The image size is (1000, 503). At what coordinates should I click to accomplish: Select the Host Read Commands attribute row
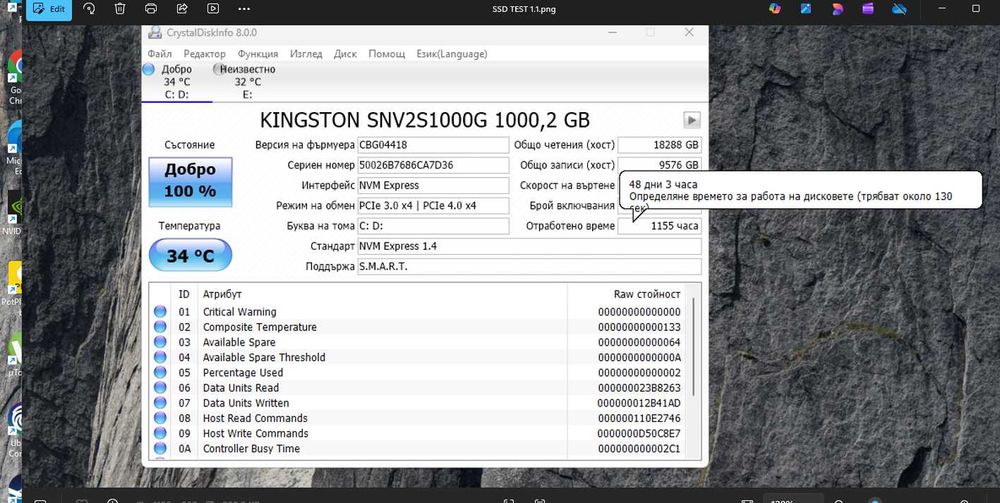(419, 418)
